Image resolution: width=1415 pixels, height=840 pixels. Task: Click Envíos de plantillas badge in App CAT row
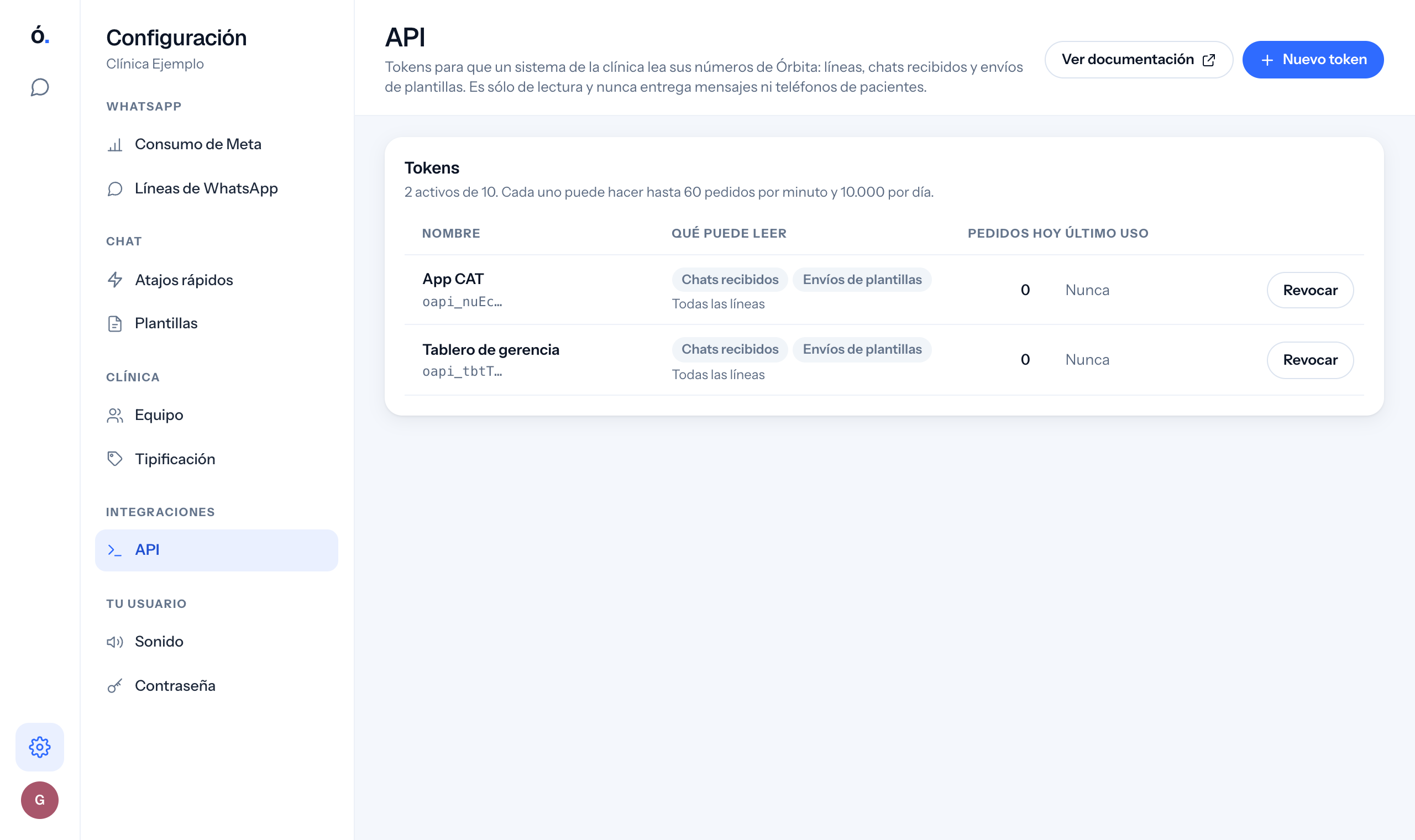coord(862,280)
